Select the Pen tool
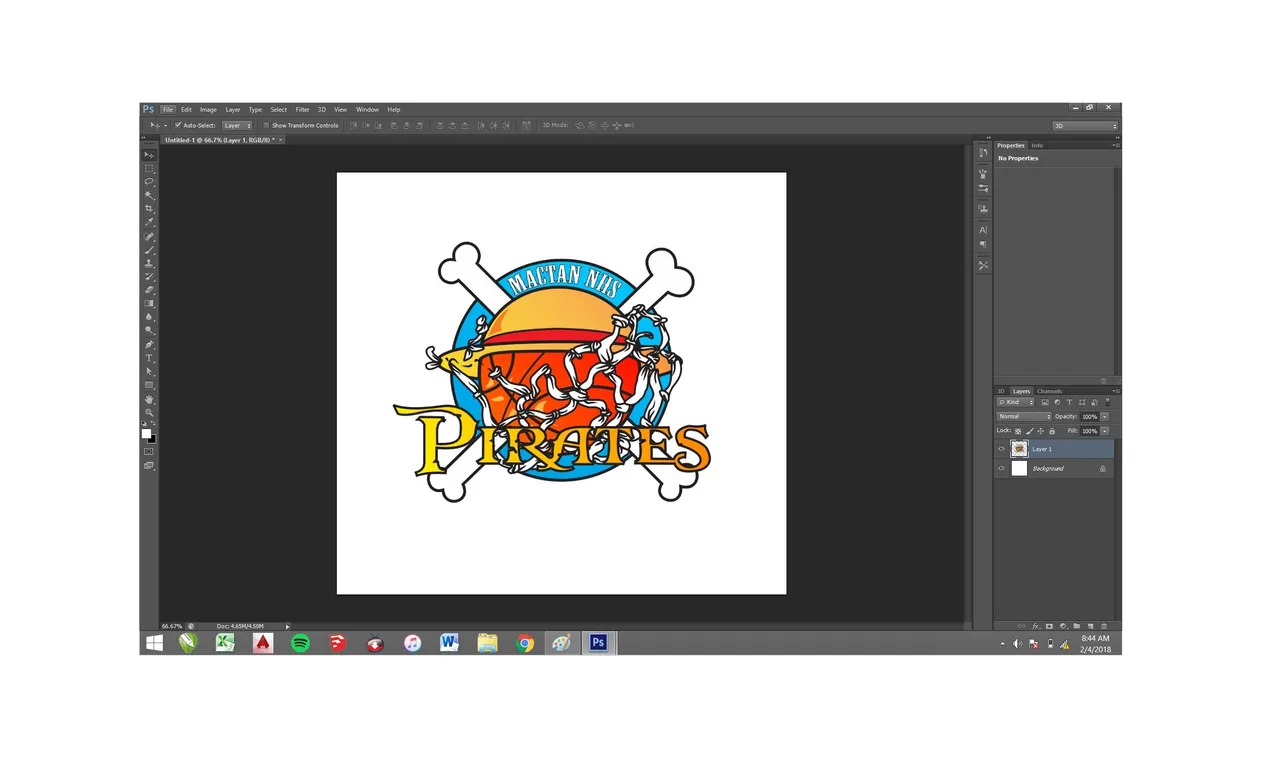The image size is (1280, 768). click(149, 344)
